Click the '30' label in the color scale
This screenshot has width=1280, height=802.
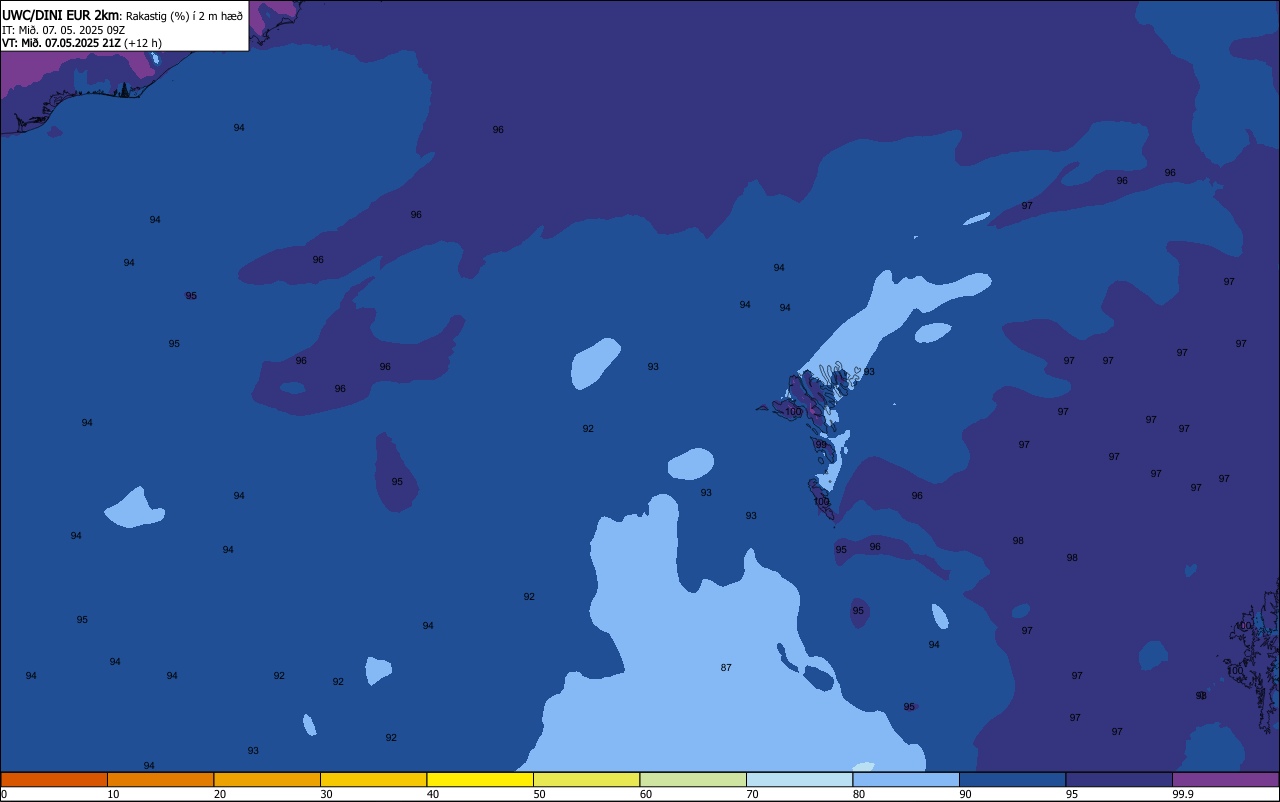click(326, 794)
